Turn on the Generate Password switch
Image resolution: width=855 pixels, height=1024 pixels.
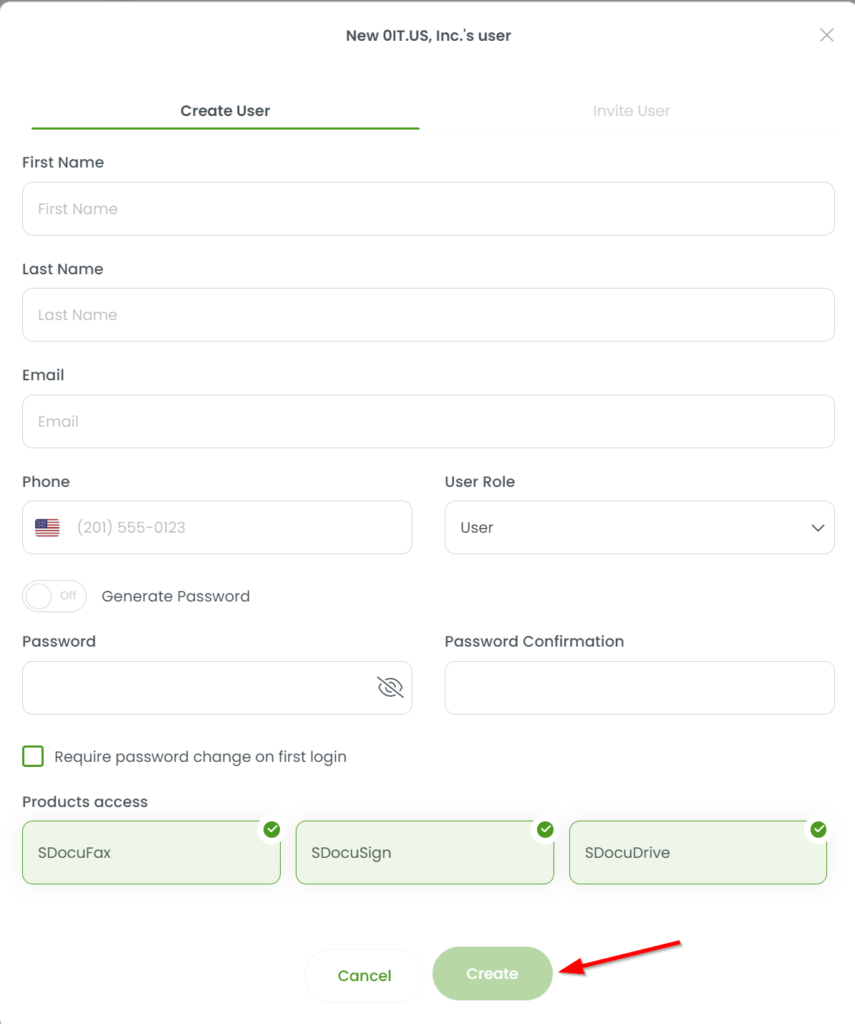pos(54,596)
